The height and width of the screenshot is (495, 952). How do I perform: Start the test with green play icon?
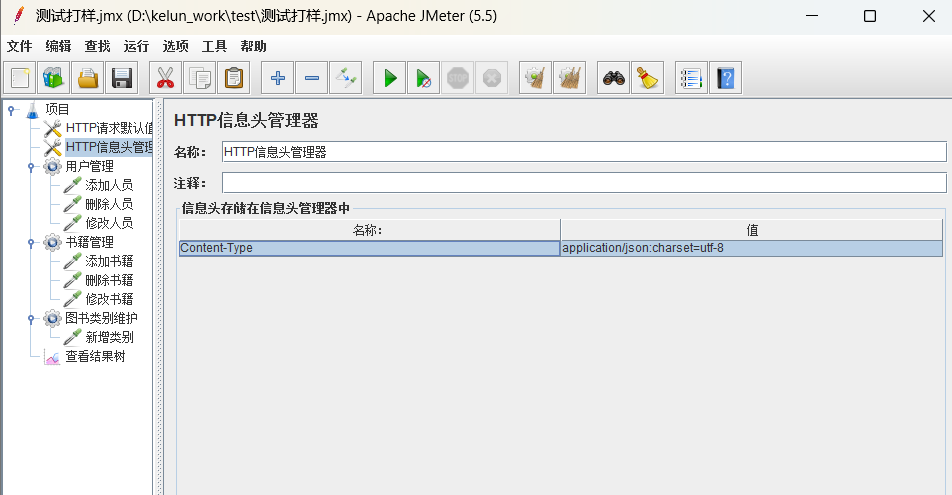tap(390, 78)
